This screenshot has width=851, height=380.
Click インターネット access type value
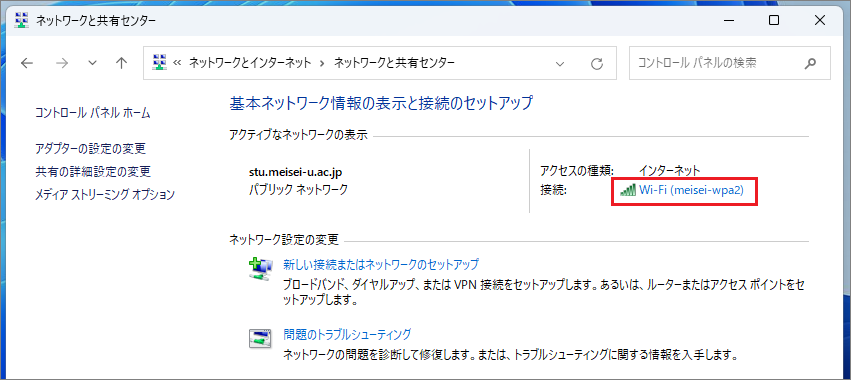670,170
